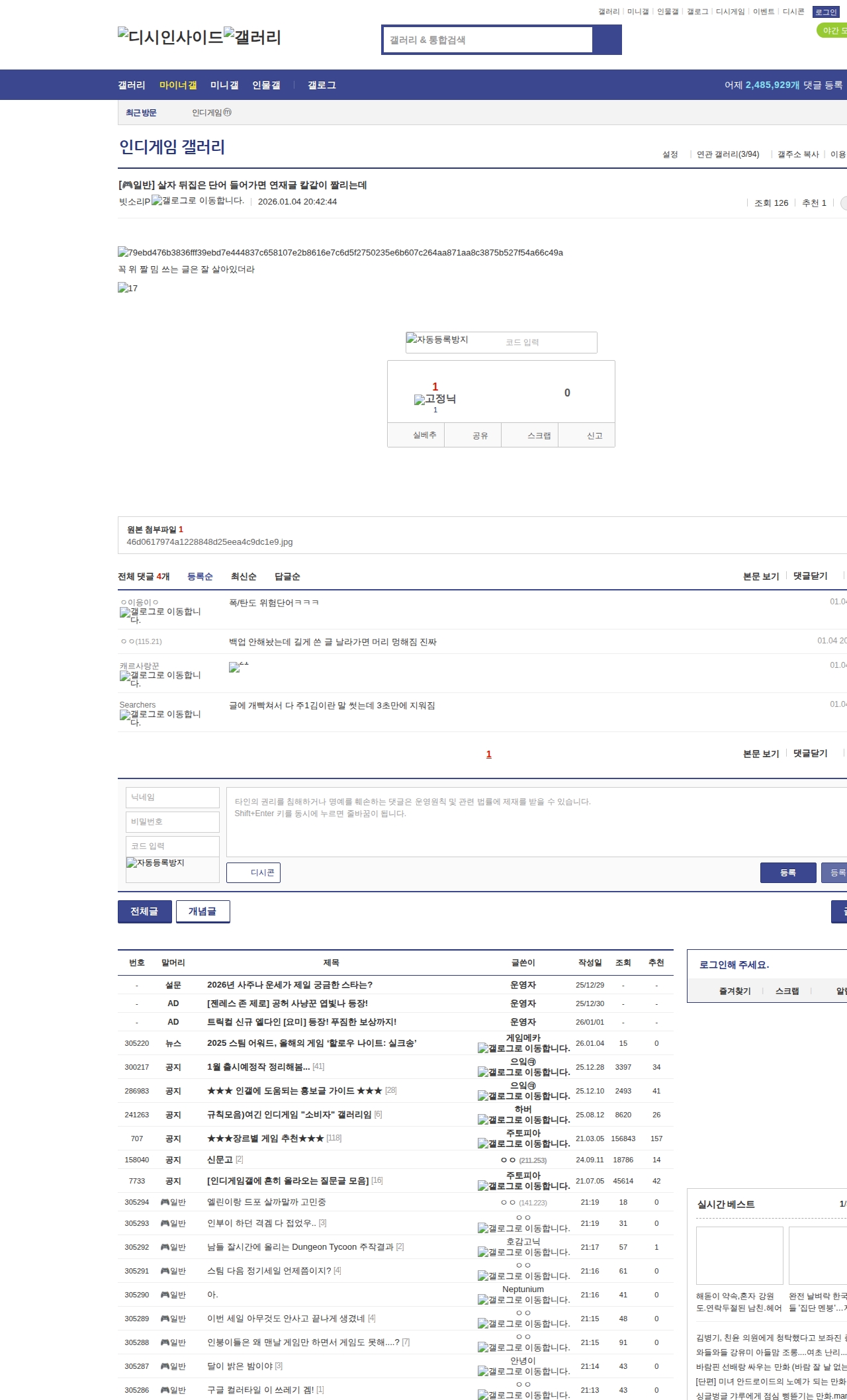This screenshot has height=1400, width=847.
Task: Switch to the 개념글 tab
Action: pos(202,911)
